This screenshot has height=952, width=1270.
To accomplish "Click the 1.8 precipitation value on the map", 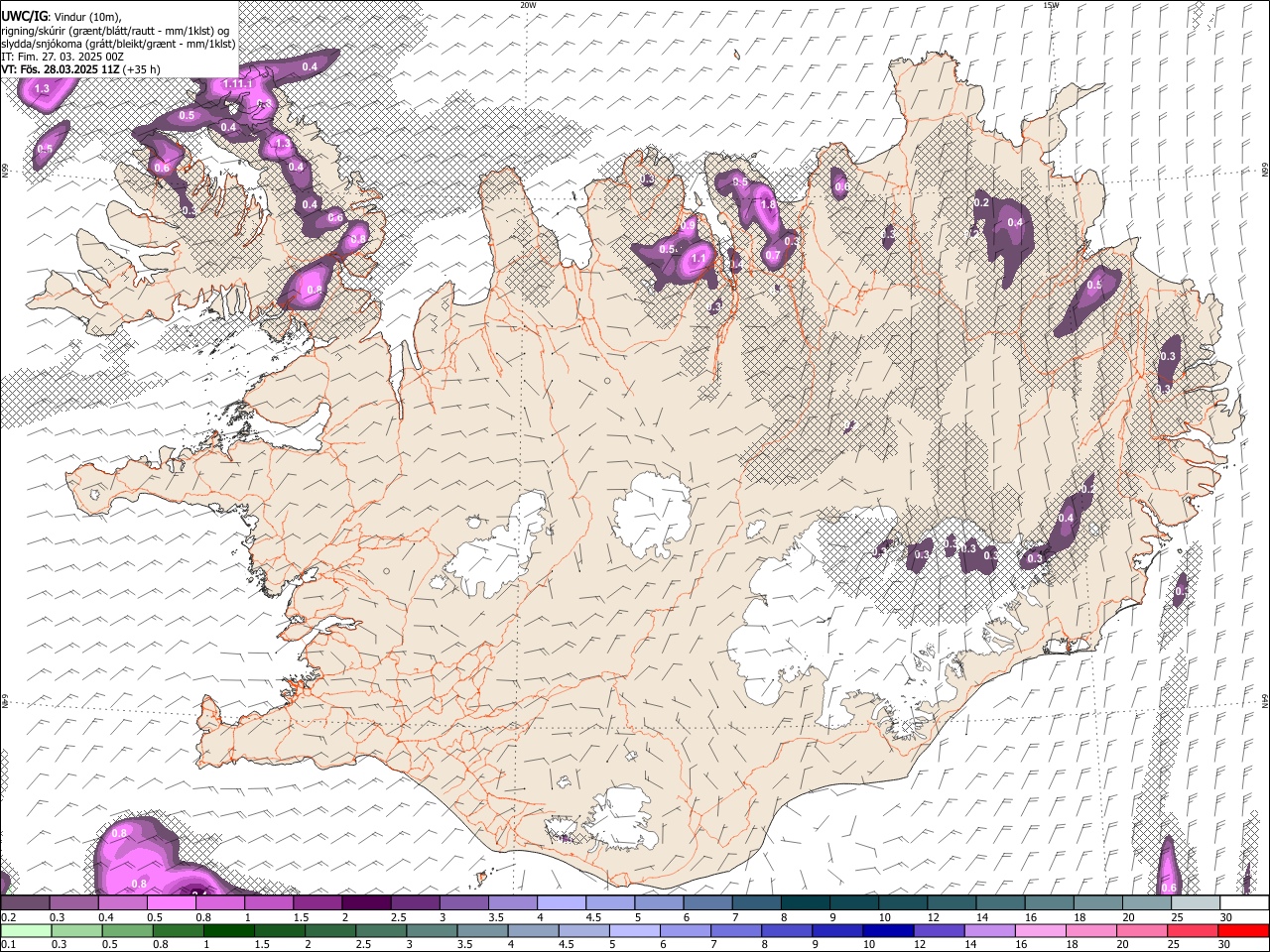I will click(767, 204).
